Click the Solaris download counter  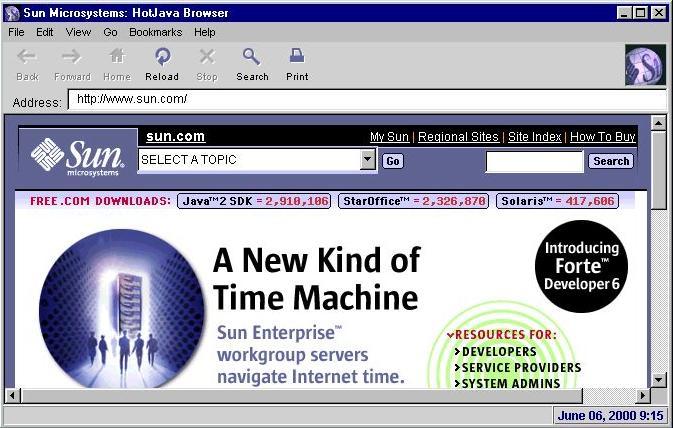coord(558,201)
